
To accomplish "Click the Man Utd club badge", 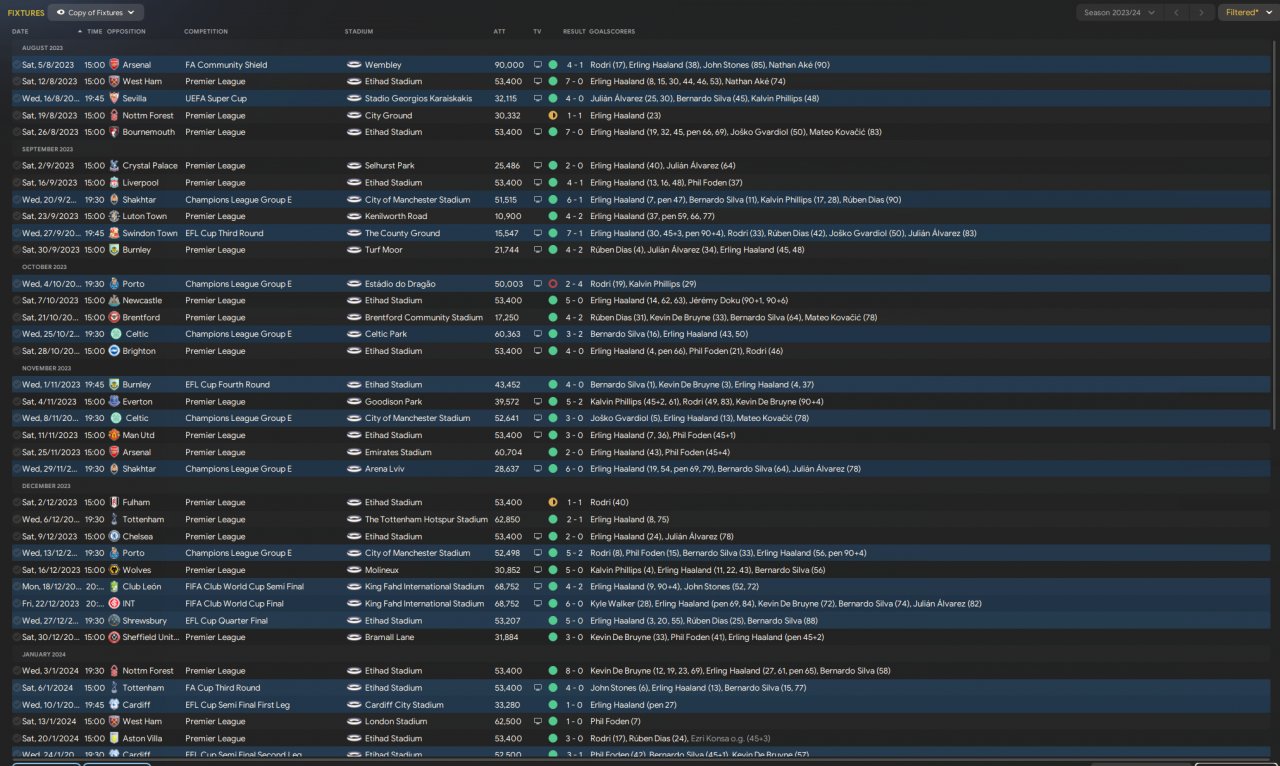I will coord(114,435).
